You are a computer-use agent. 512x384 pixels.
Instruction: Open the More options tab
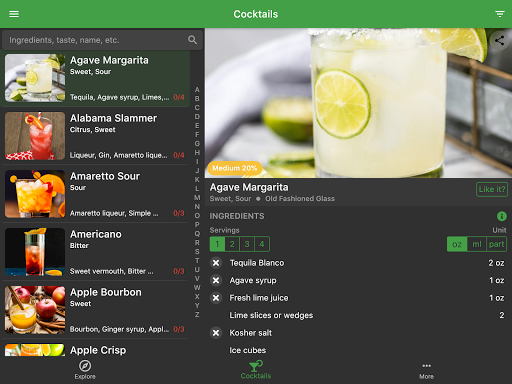pos(426,371)
